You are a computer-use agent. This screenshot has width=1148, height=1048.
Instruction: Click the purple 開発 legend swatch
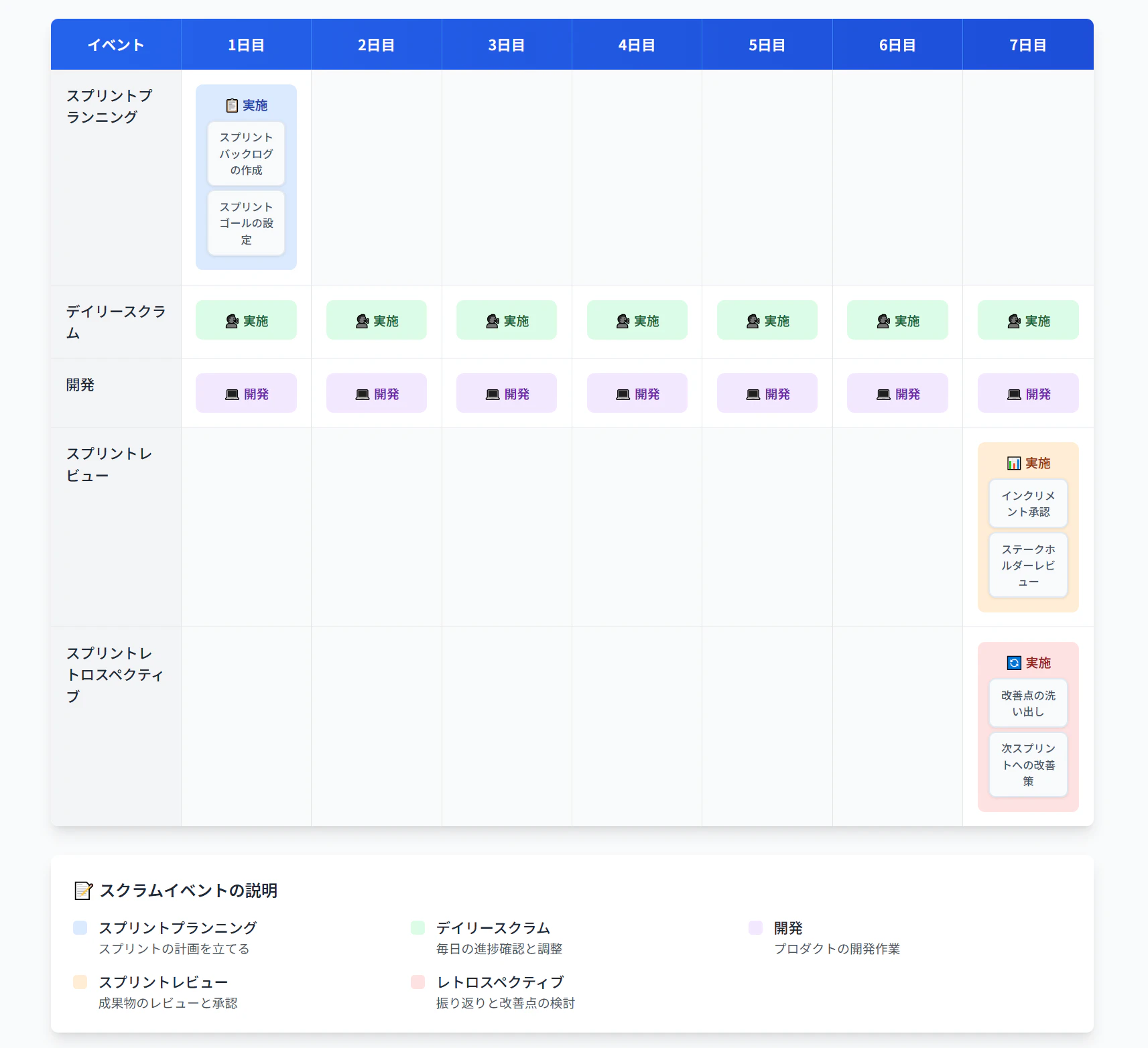[756, 927]
